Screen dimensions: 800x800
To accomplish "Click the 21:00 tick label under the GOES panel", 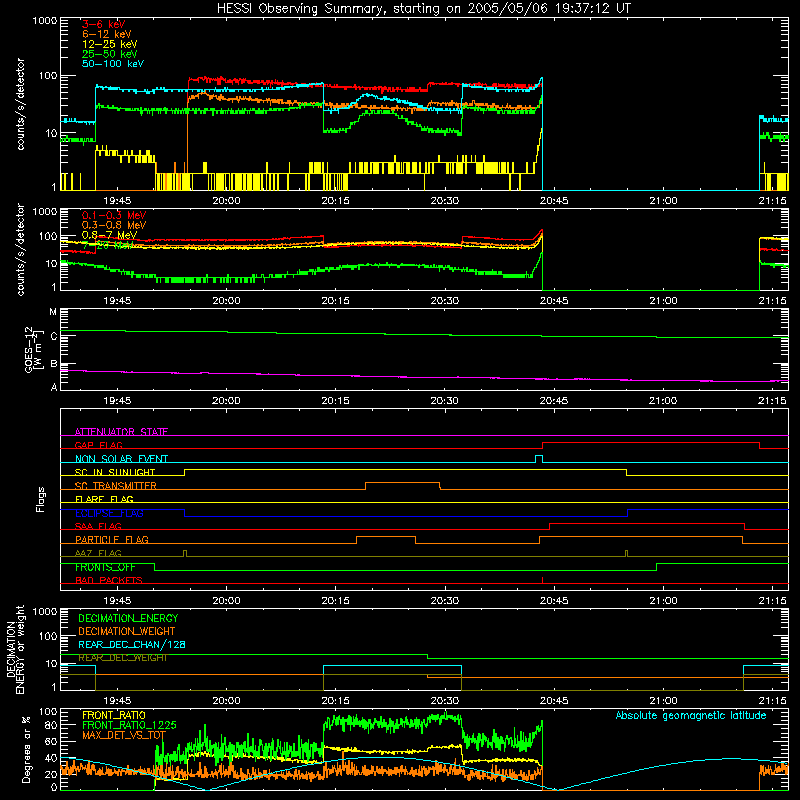I will [663, 401].
